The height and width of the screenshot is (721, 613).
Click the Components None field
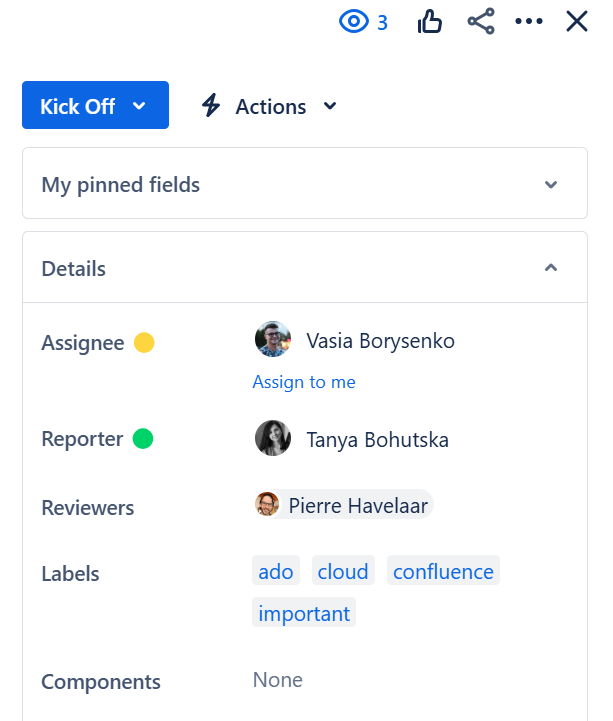(278, 680)
